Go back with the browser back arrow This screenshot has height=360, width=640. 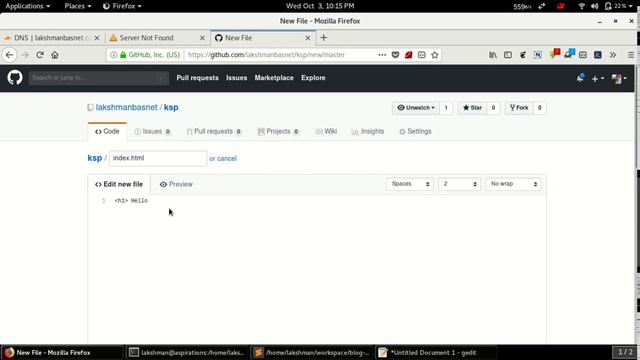click(x=9, y=55)
